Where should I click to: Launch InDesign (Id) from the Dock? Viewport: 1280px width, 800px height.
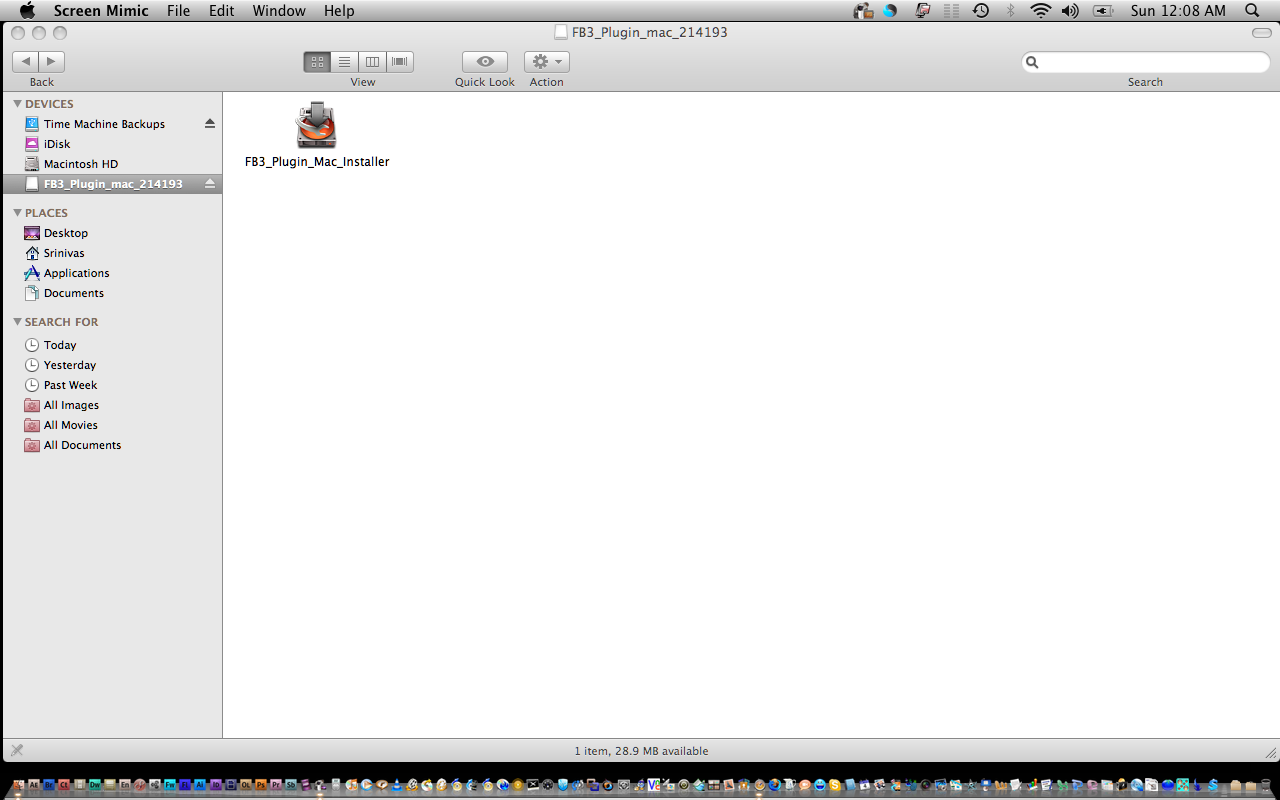pos(216,785)
